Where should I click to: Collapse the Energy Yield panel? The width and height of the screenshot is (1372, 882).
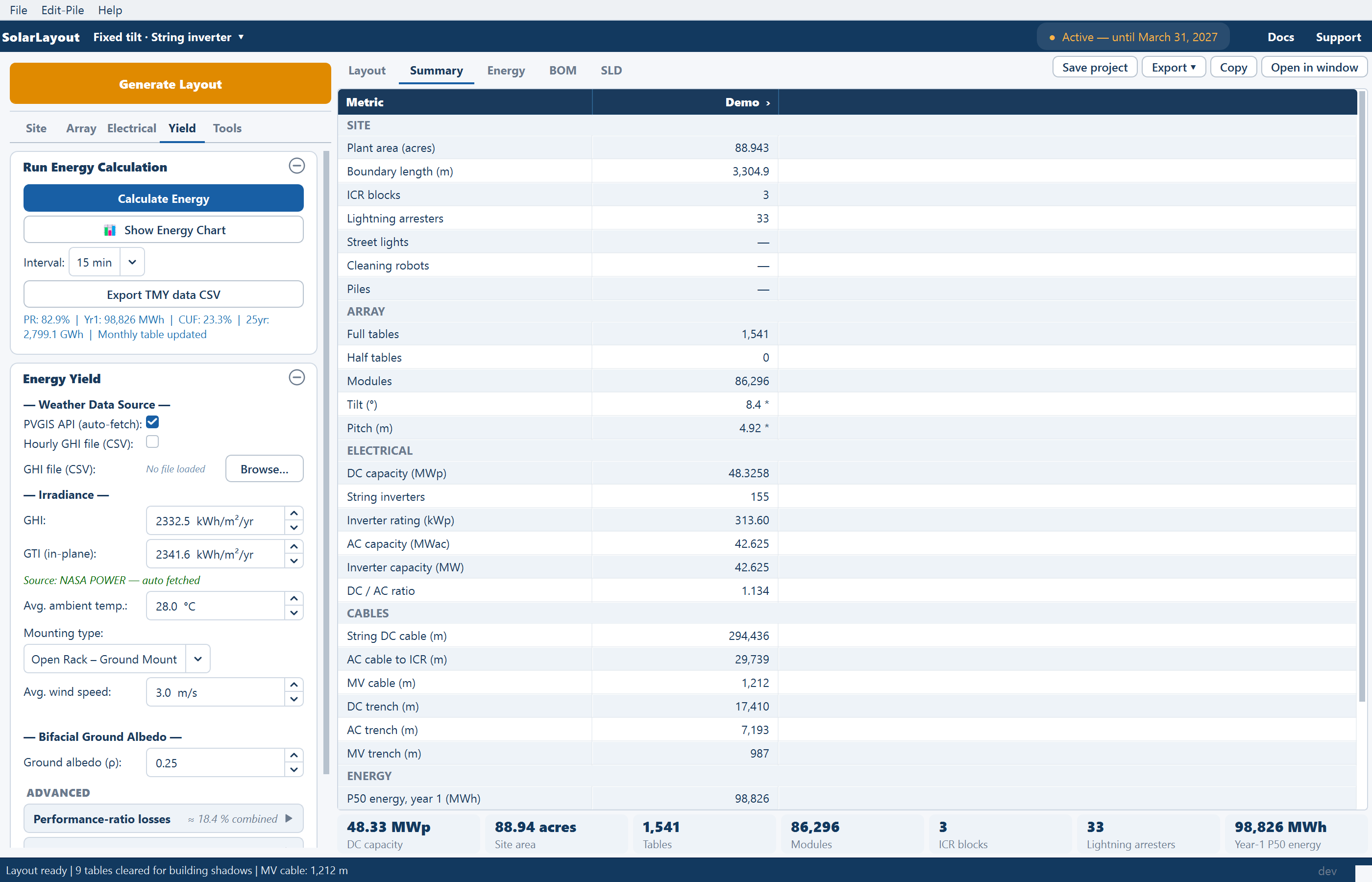(296, 377)
